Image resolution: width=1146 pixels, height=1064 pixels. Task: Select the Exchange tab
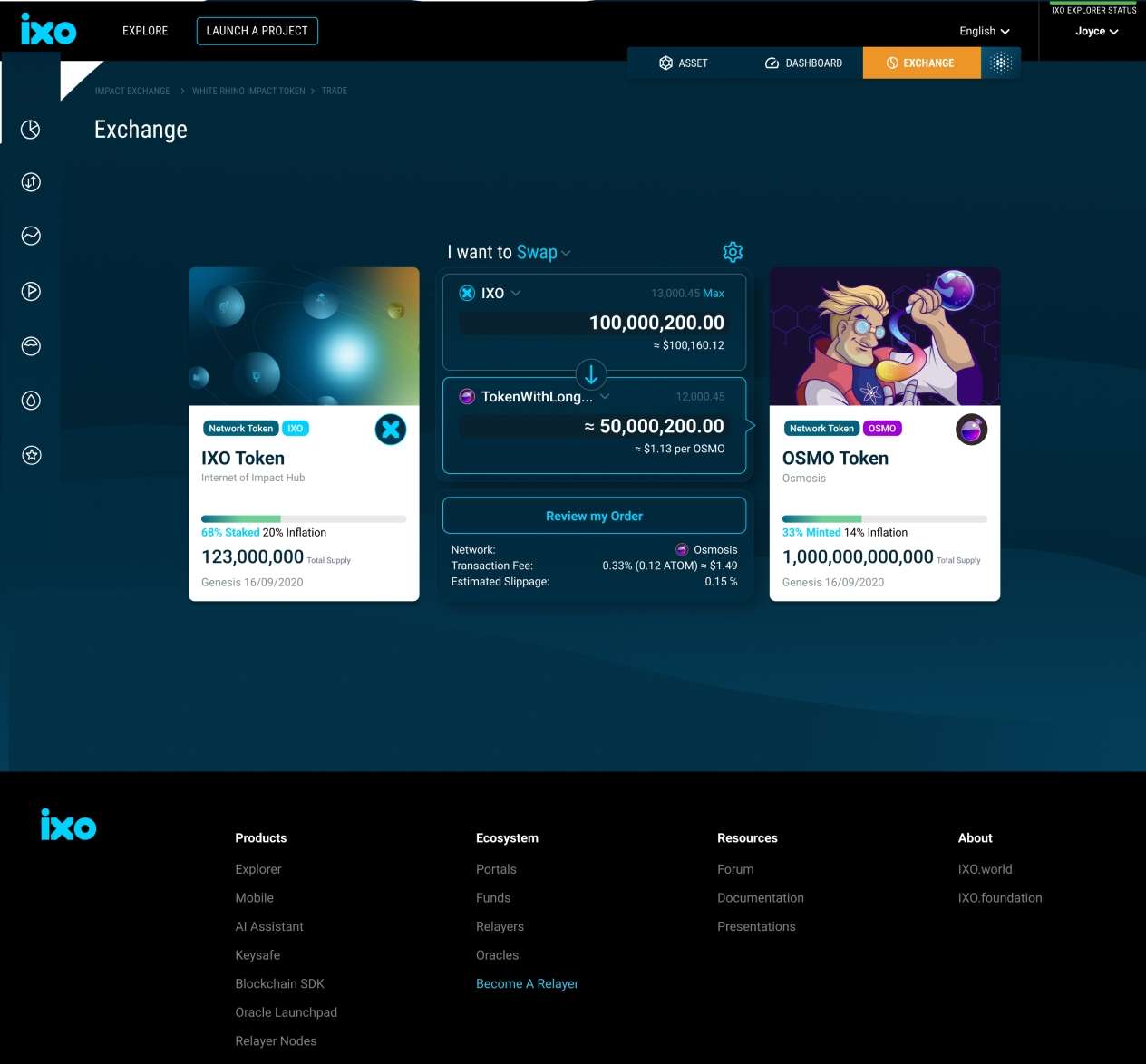click(x=921, y=63)
